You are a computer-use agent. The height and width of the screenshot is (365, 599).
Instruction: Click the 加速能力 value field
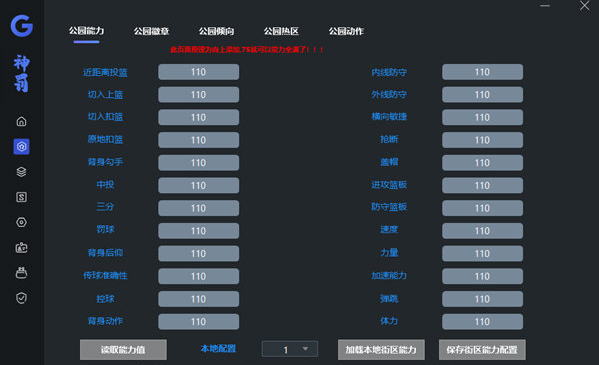point(482,276)
